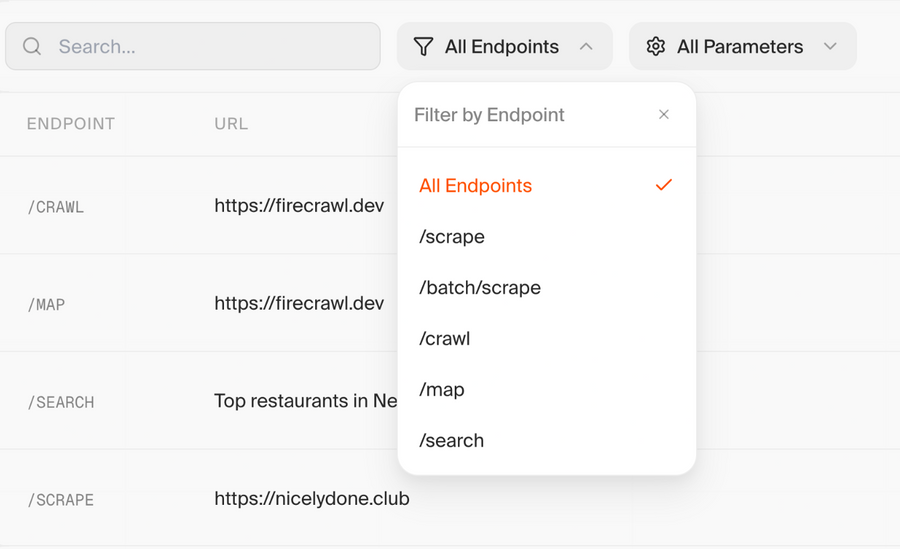Open the All Parameters dropdown
This screenshot has width=900, height=549.
pos(742,47)
